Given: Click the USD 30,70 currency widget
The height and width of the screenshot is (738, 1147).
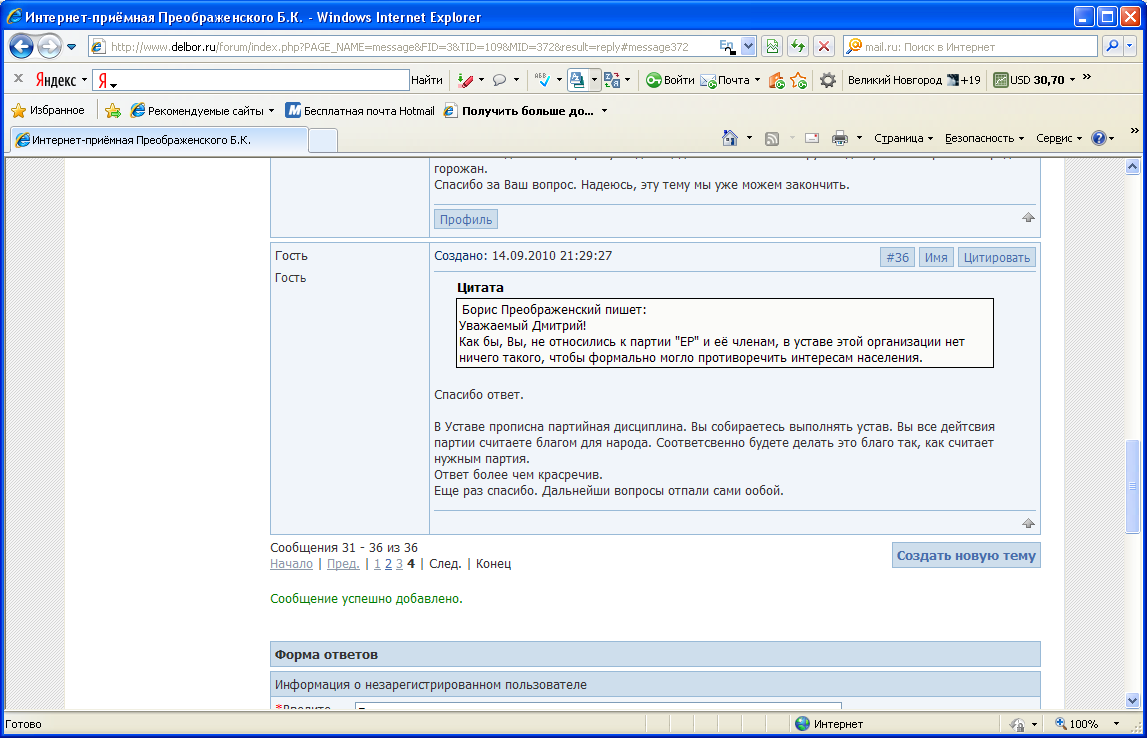Looking at the screenshot, I should coord(1028,80).
